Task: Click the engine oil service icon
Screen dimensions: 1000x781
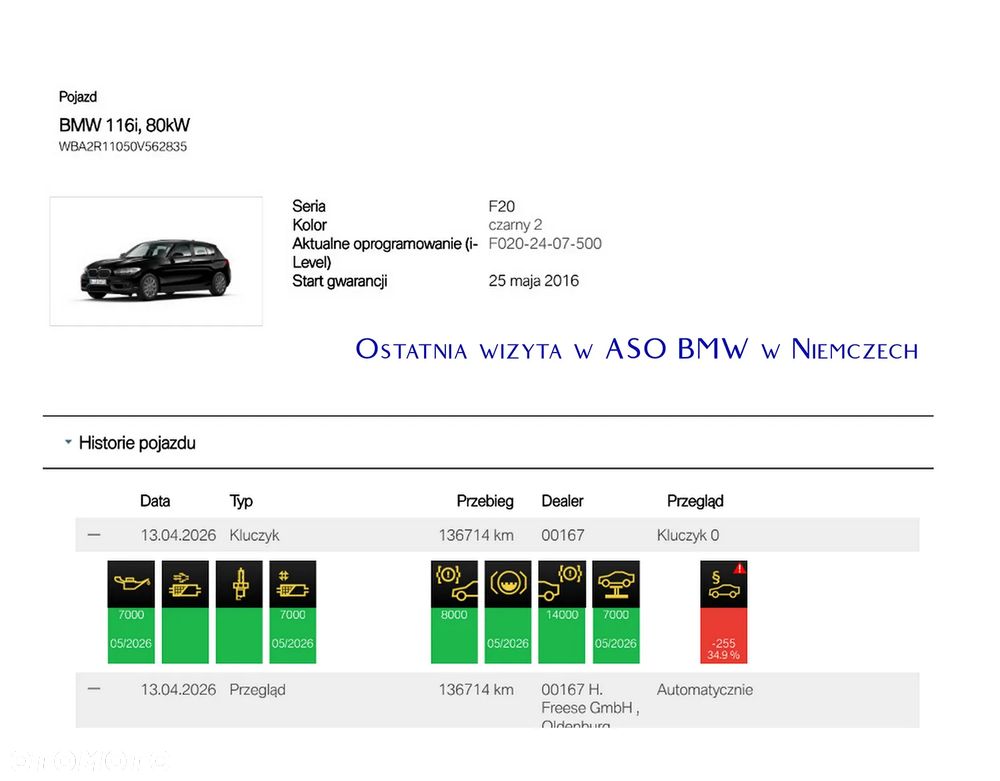Action: coord(131,584)
